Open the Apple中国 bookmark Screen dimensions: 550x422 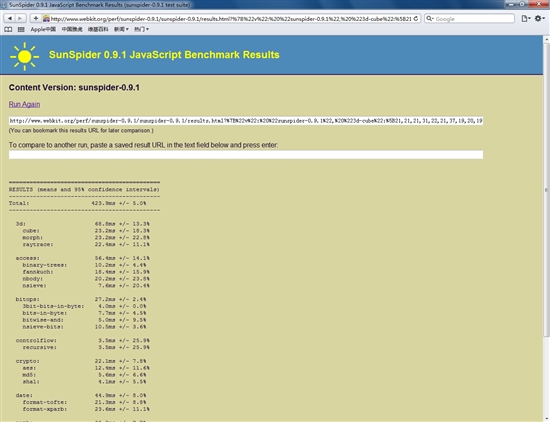(43, 29)
